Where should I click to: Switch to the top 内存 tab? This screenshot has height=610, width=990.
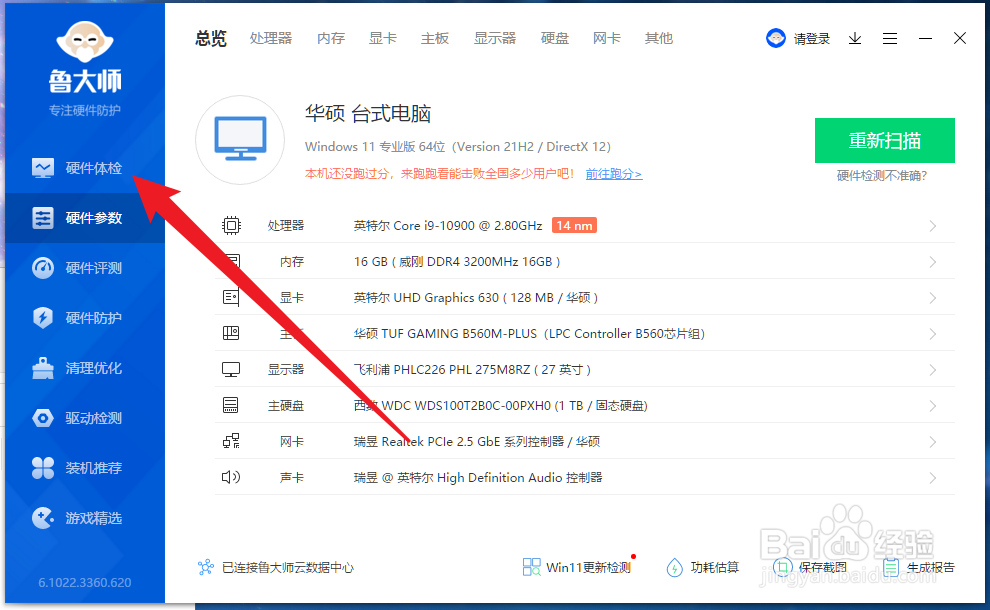(x=331, y=39)
